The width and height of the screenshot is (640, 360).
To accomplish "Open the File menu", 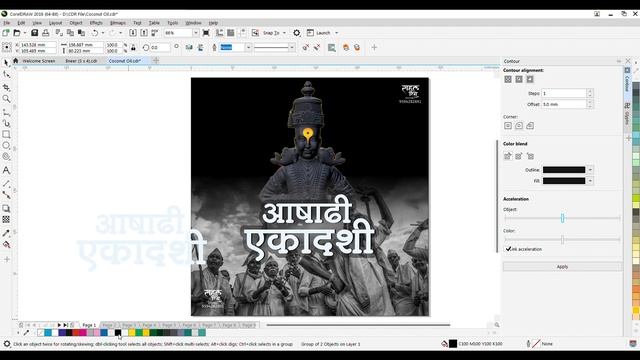I will tap(7, 23).
